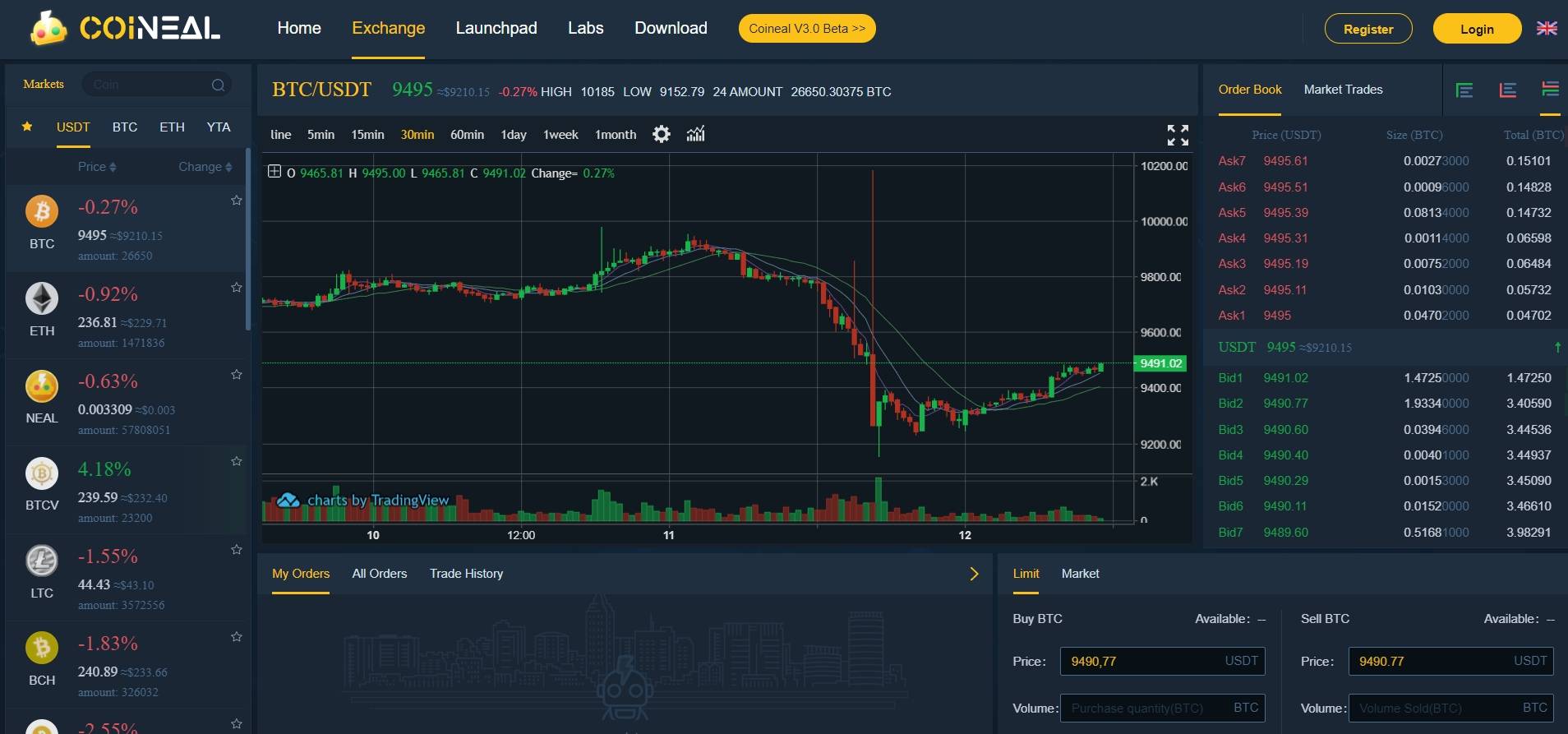
Task: Expand orders panel with right chevron
Action: click(974, 574)
